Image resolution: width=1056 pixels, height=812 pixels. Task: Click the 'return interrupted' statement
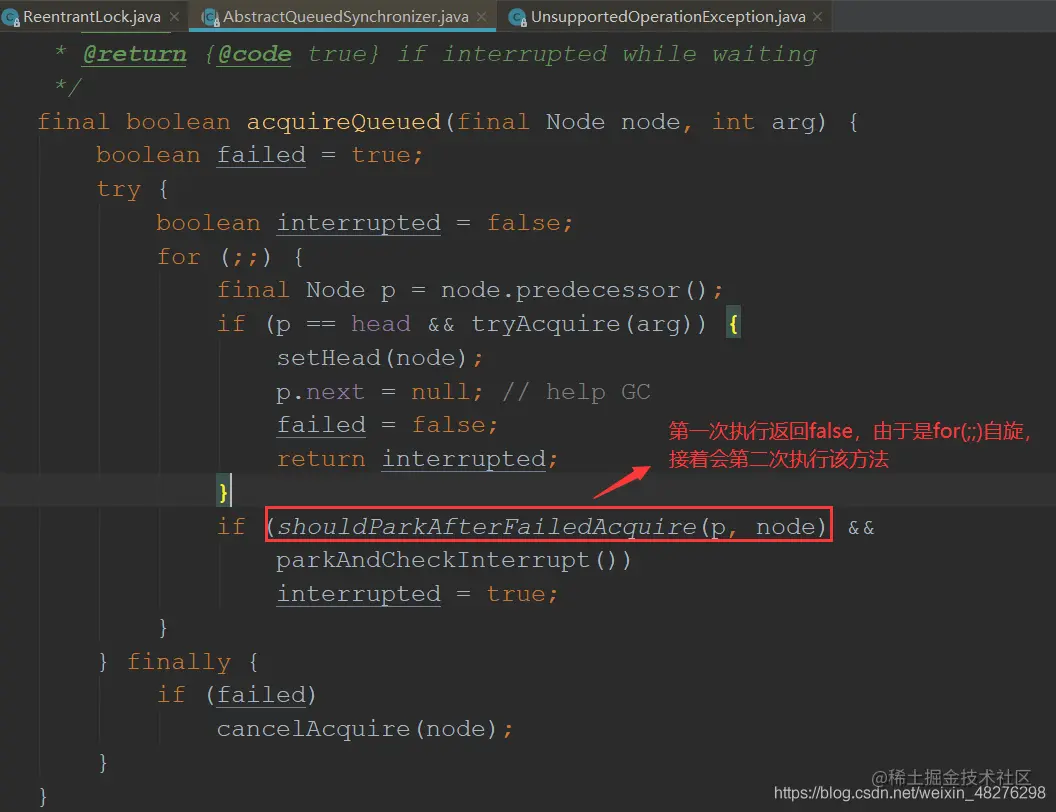[417, 459]
